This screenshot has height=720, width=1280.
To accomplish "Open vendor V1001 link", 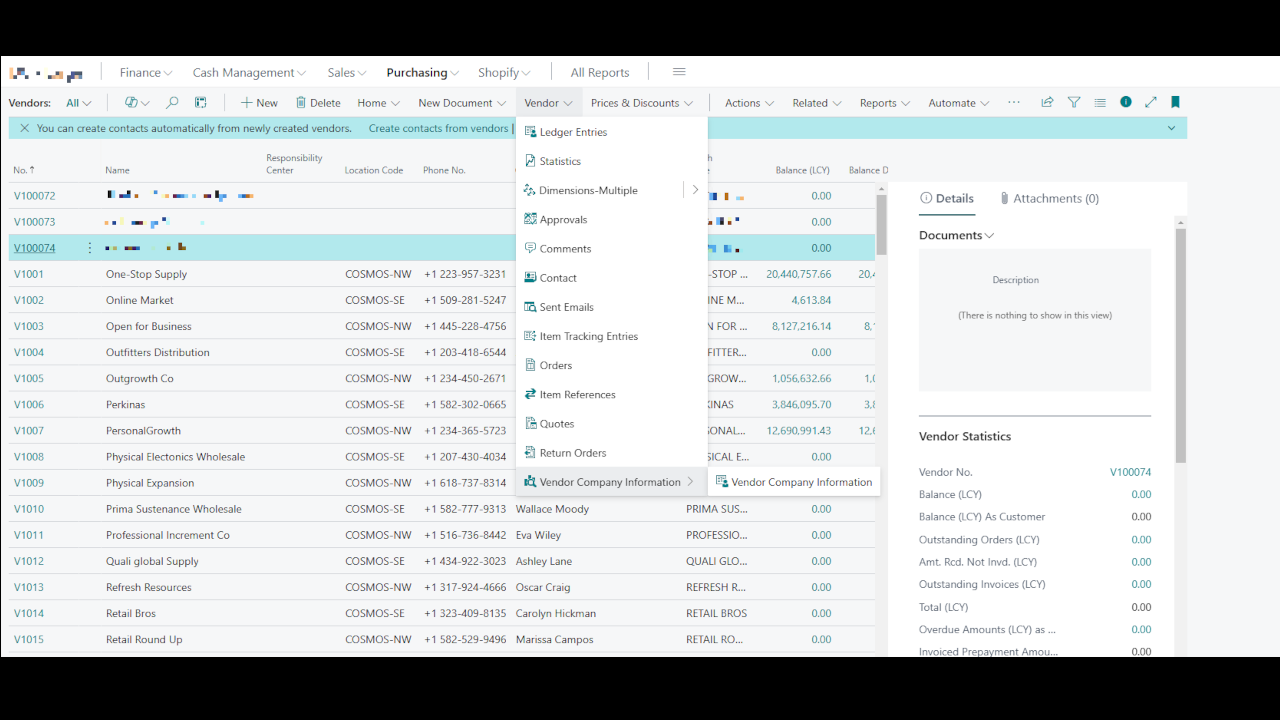I will pos(29,274).
